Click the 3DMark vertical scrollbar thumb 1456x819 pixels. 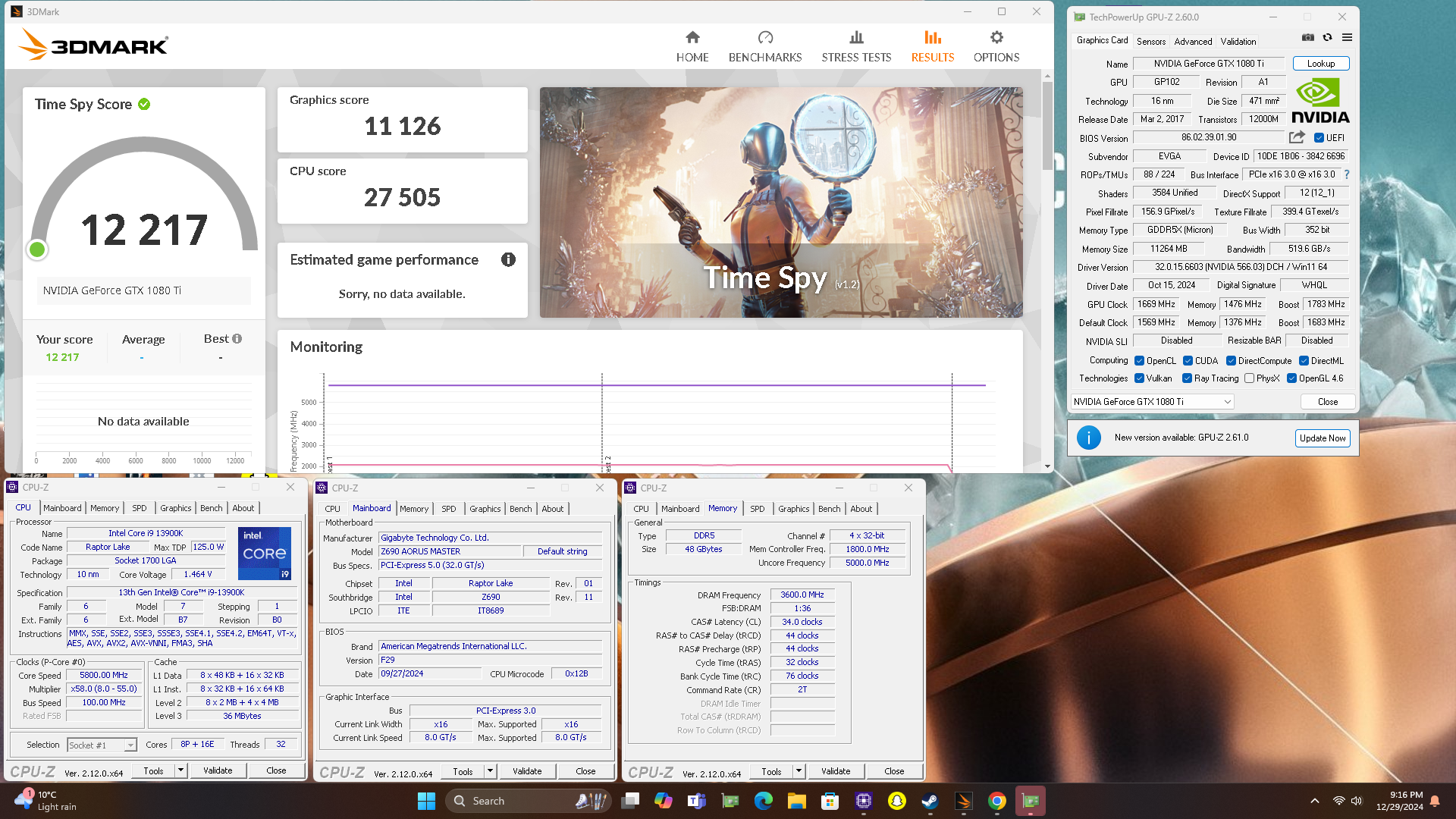tap(1047, 125)
